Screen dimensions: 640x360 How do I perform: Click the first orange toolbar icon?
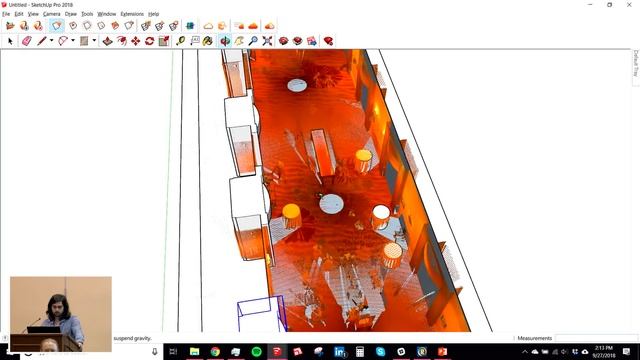(x=10, y=26)
